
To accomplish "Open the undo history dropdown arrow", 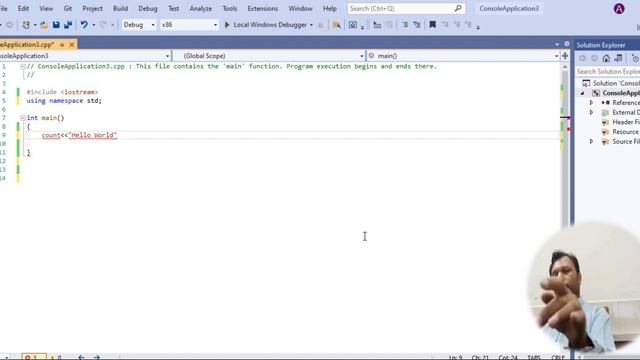I will (93, 25).
